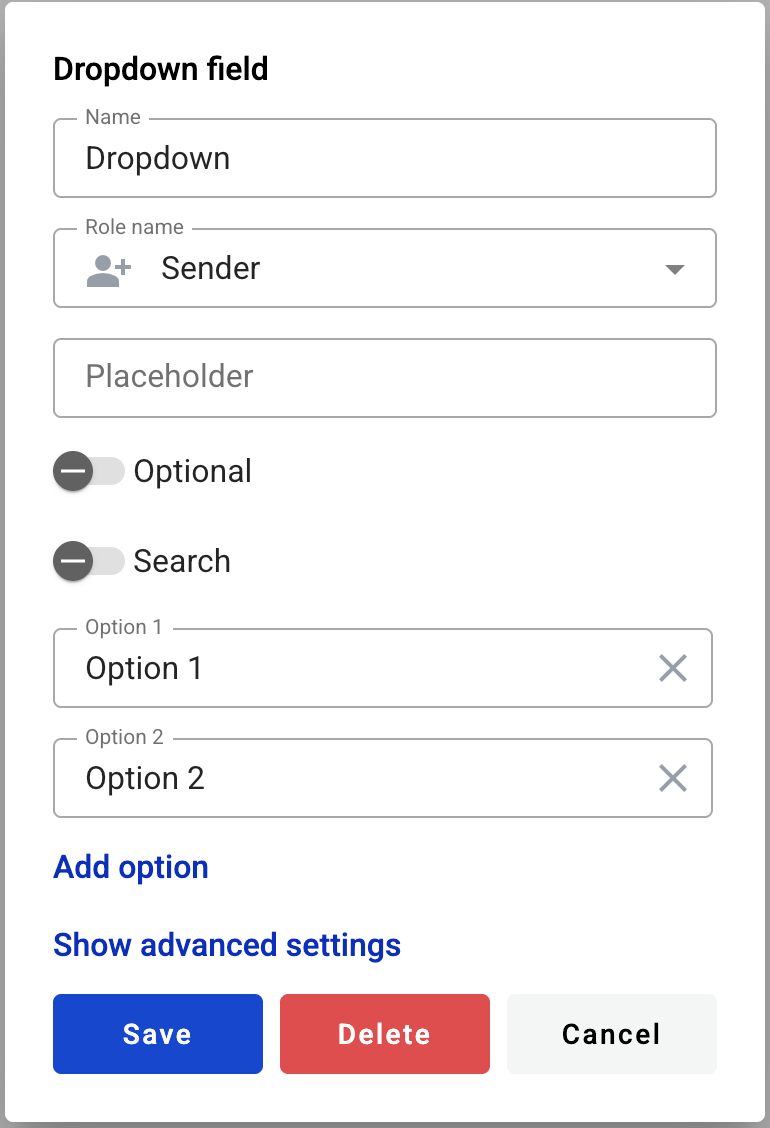The image size is (770, 1128).
Task: Delete the Dropdown field
Action: [x=384, y=1033]
